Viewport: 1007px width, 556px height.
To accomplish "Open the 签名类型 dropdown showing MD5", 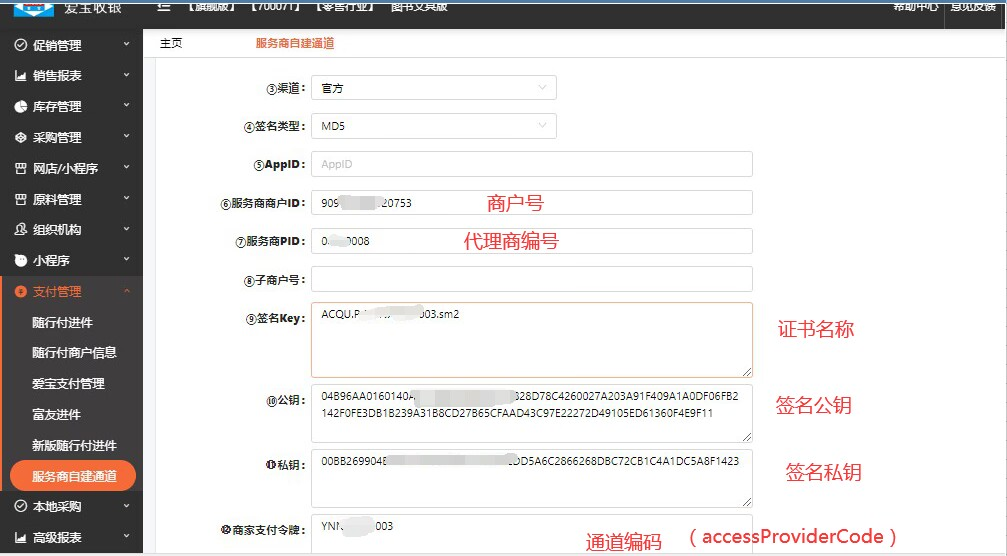I will pos(433,126).
